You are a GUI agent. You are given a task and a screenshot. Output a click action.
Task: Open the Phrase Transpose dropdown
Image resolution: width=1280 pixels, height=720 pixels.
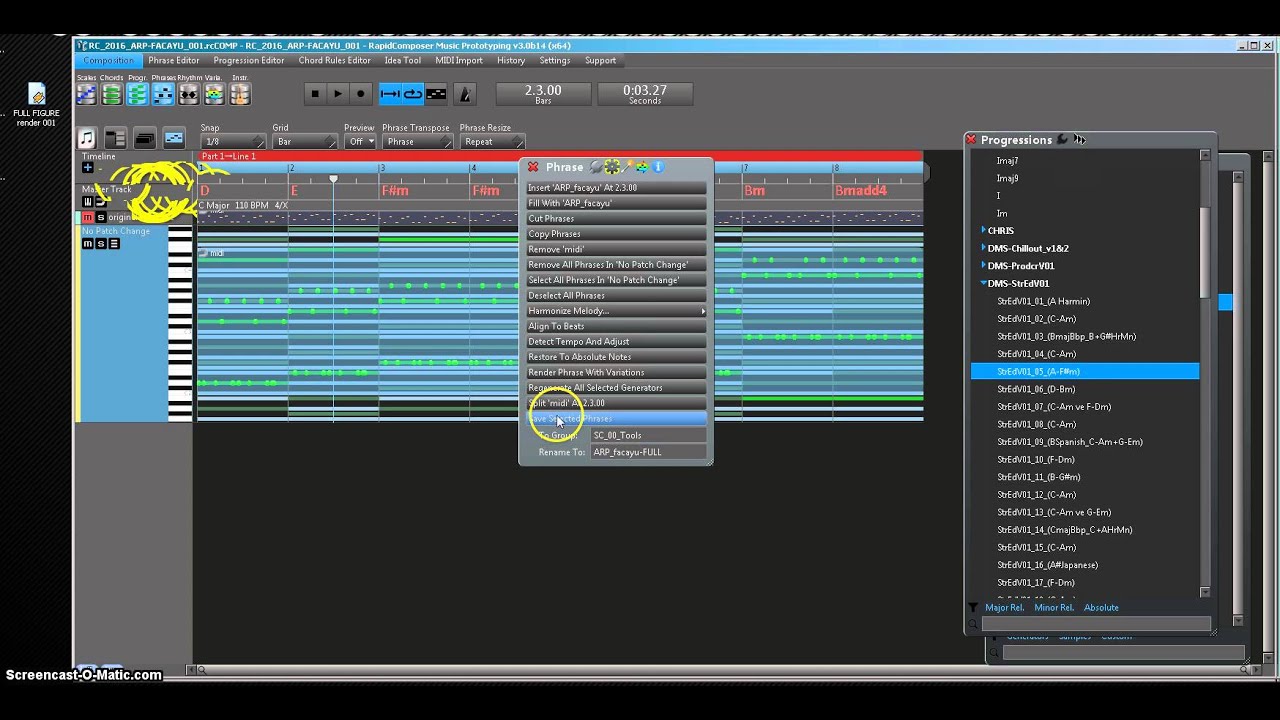click(x=417, y=142)
